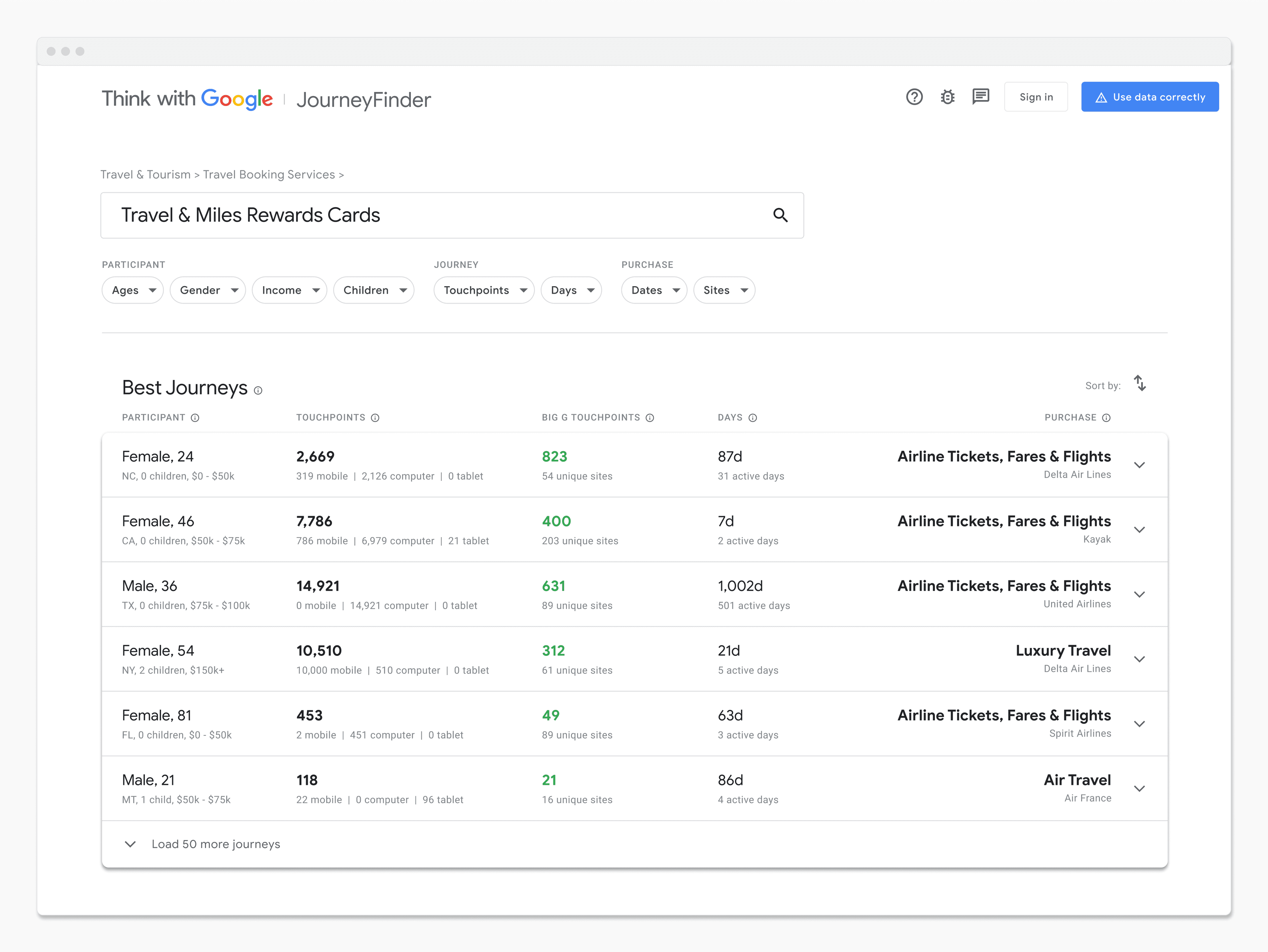Click the bug report icon in the header
1268x952 pixels.
tap(948, 97)
